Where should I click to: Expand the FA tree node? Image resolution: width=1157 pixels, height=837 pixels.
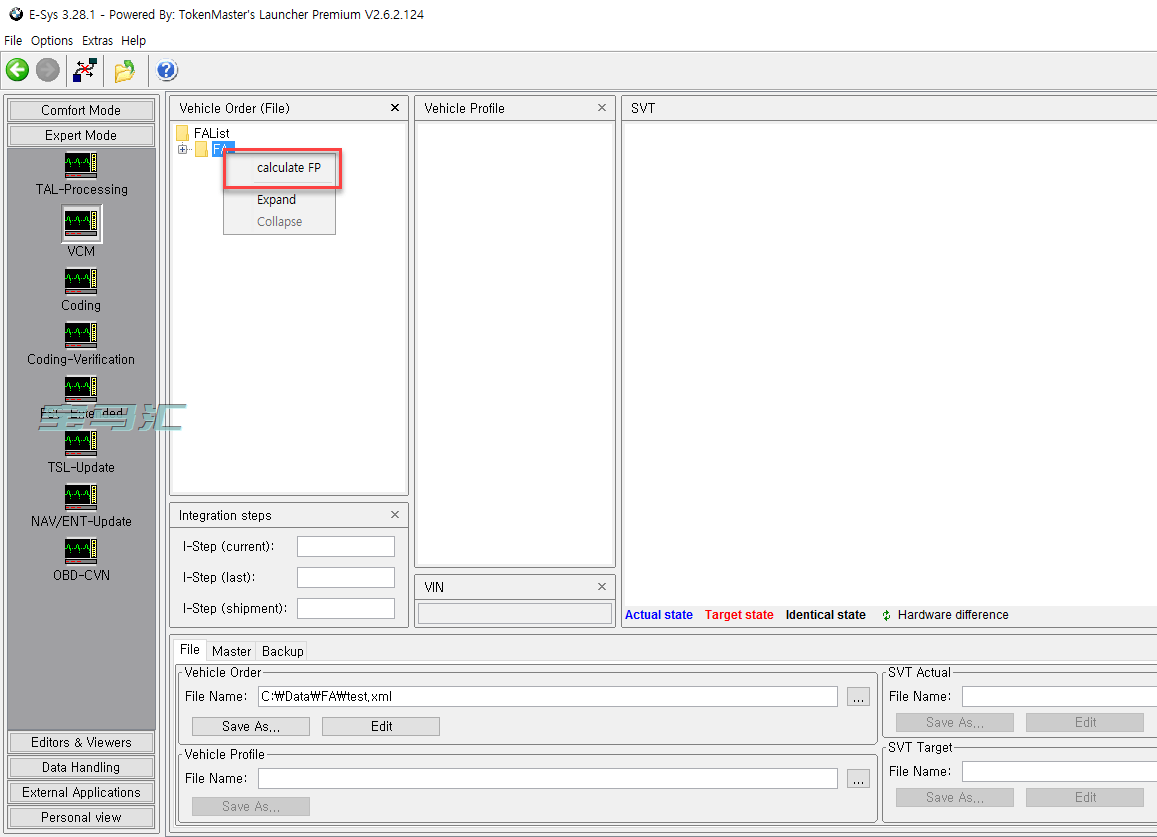click(182, 149)
